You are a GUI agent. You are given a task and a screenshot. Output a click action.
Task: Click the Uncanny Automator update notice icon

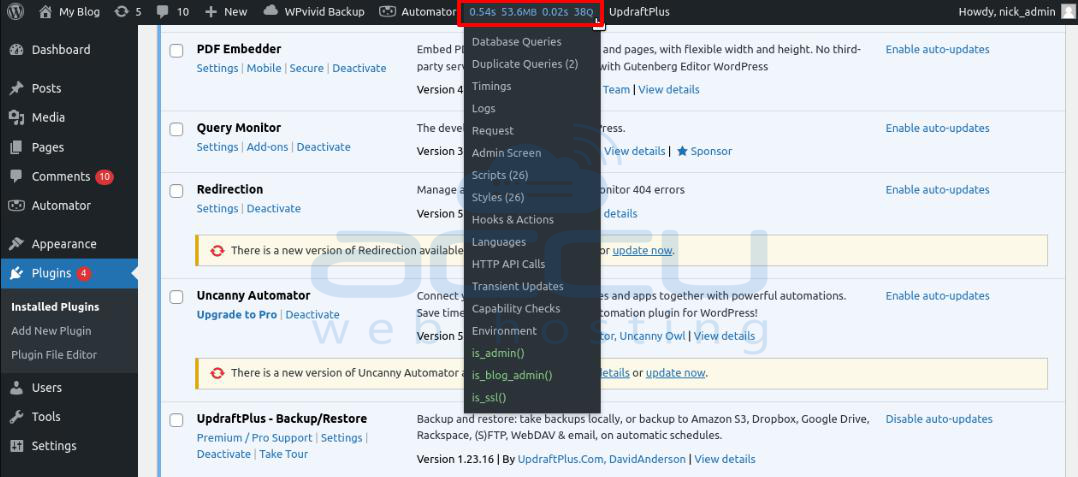click(217, 373)
